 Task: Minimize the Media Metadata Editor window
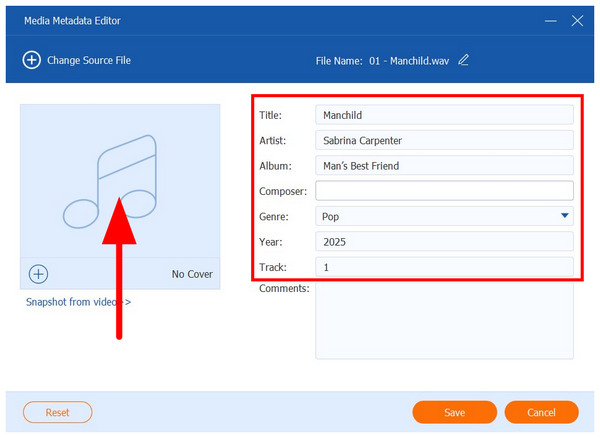(x=551, y=21)
